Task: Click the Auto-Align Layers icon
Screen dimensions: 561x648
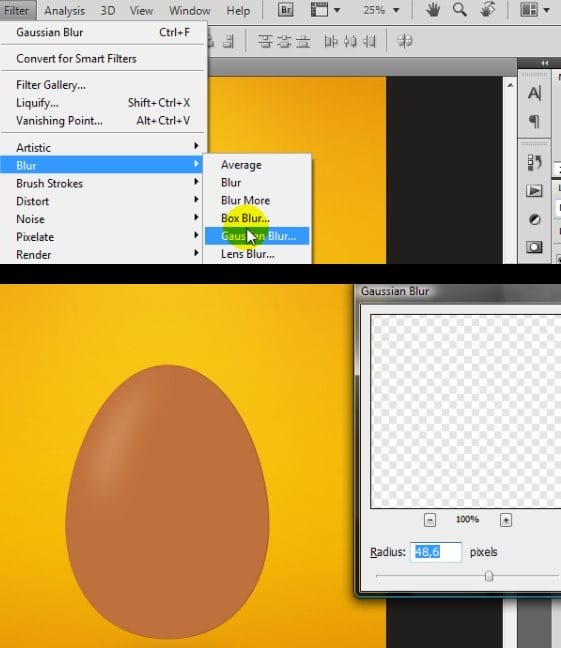Action: click(404, 41)
